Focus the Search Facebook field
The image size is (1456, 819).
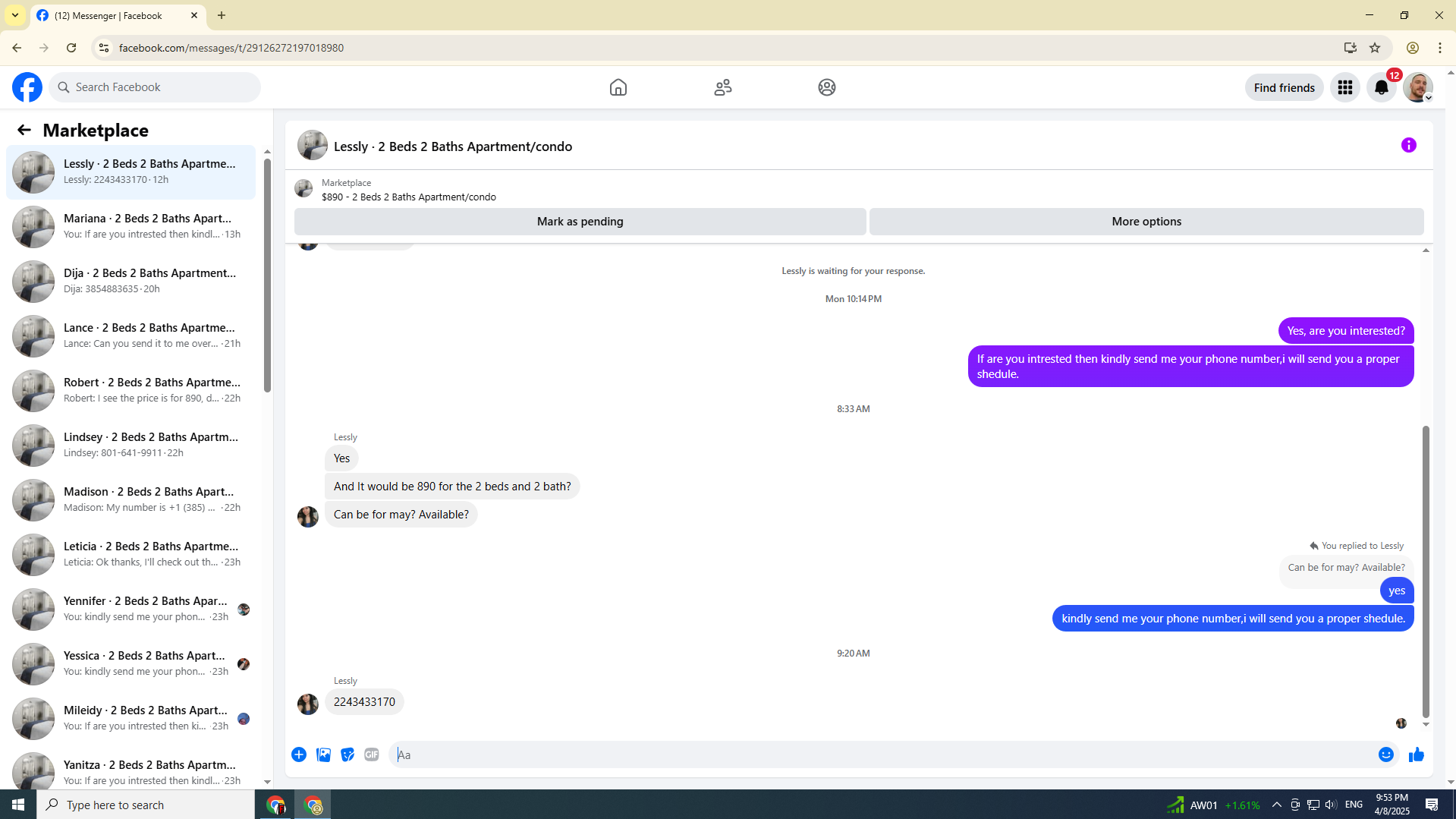156,87
